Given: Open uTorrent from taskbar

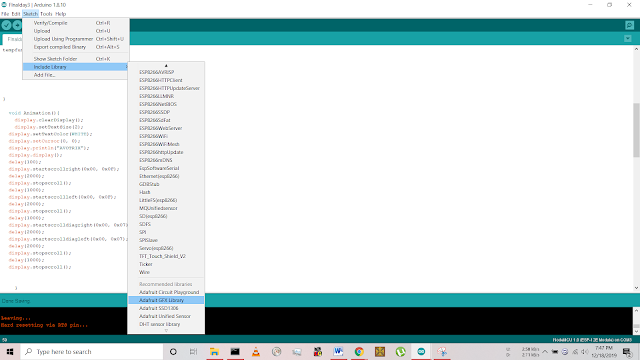Looking at the screenshot, I should click(400, 351).
